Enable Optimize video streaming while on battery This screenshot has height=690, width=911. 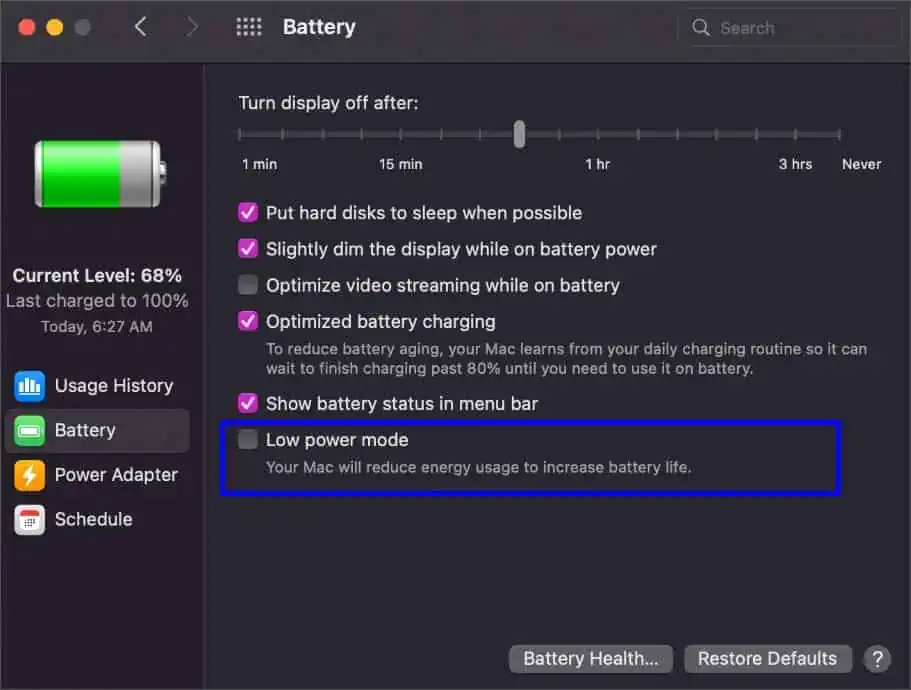[247, 285]
